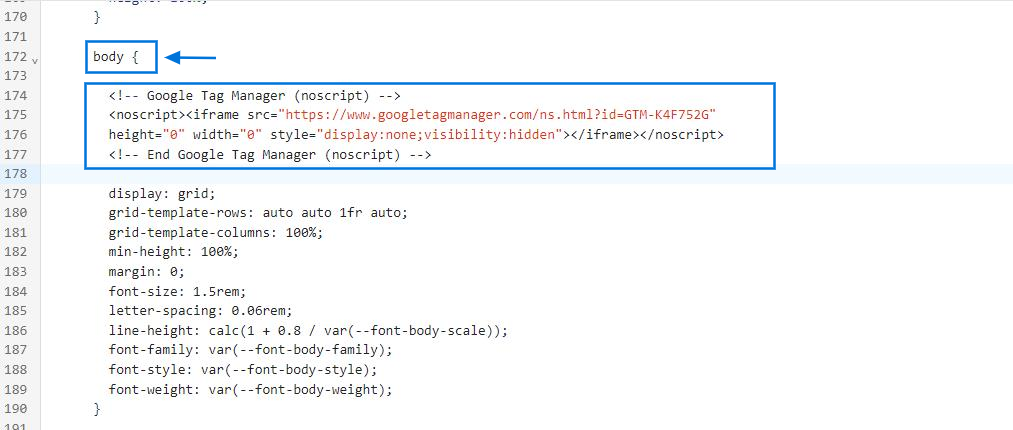
Task: Click the End Google Tag Manager comment line
Action: 270,155
